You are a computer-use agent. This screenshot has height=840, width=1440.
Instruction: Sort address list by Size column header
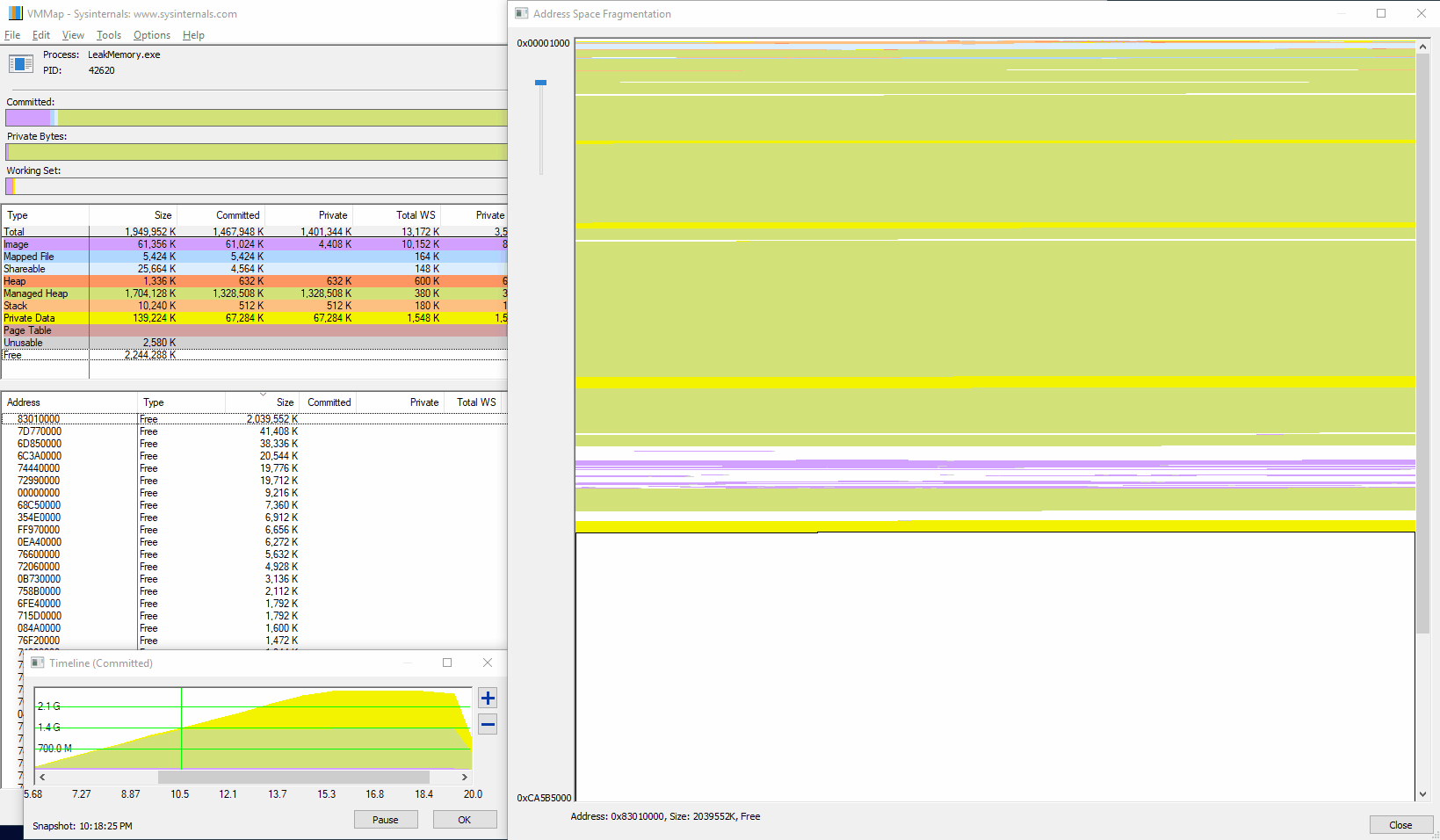pyautogui.click(x=284, y=402)
